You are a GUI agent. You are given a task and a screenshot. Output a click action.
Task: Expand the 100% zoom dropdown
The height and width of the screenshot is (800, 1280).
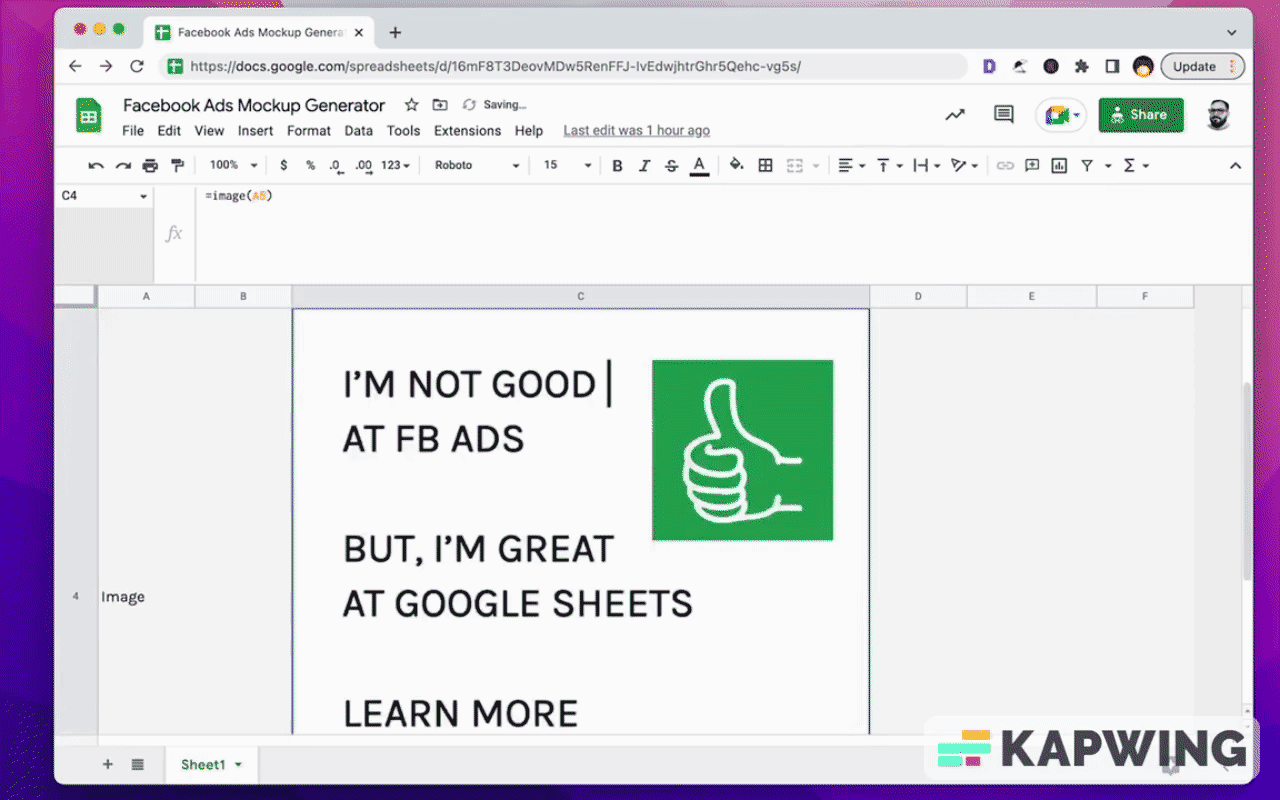(x=233, y=165)
